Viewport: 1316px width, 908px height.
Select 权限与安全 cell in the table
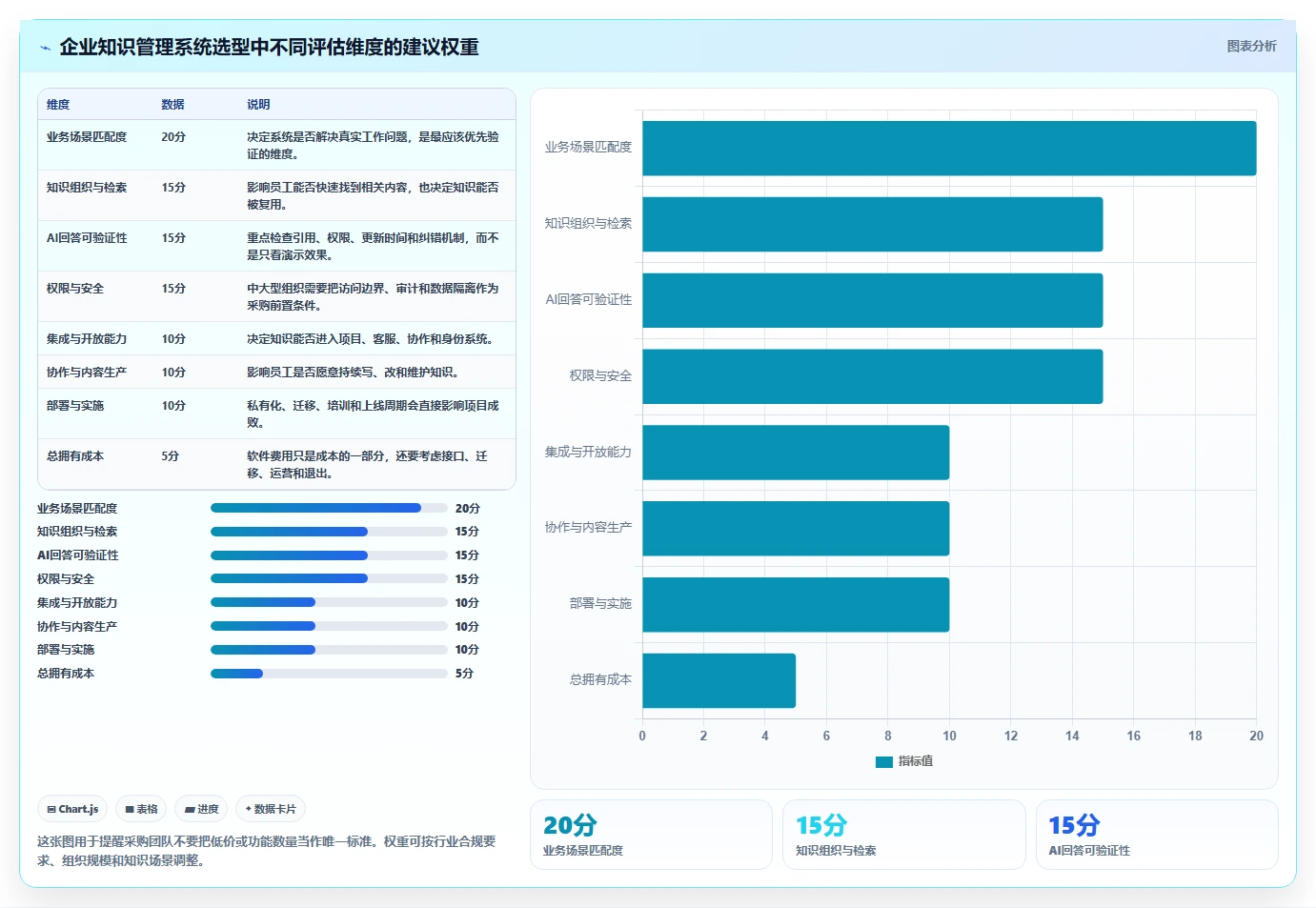tap(75, 289)
